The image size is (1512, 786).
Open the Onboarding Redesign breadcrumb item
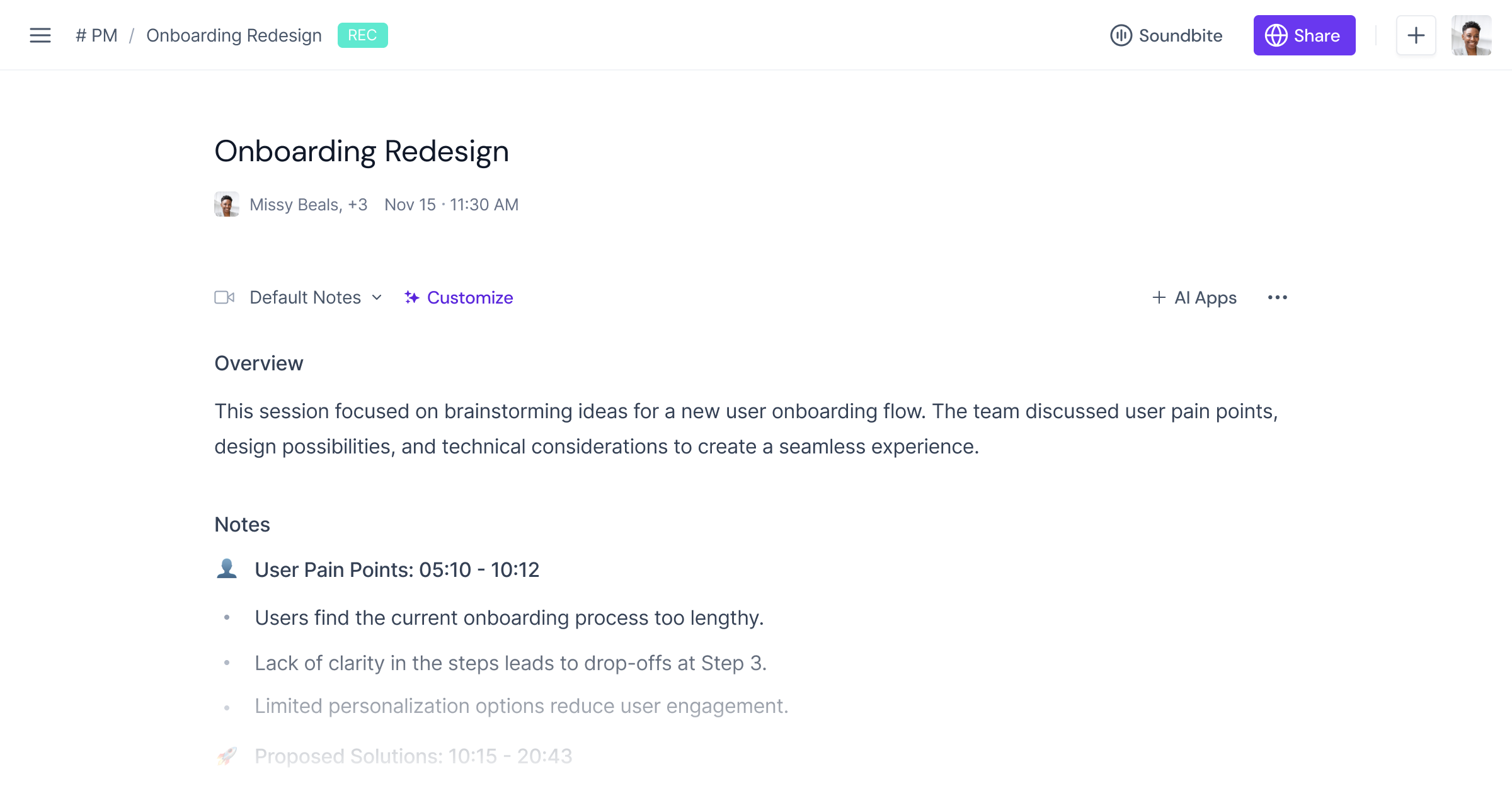234,35
